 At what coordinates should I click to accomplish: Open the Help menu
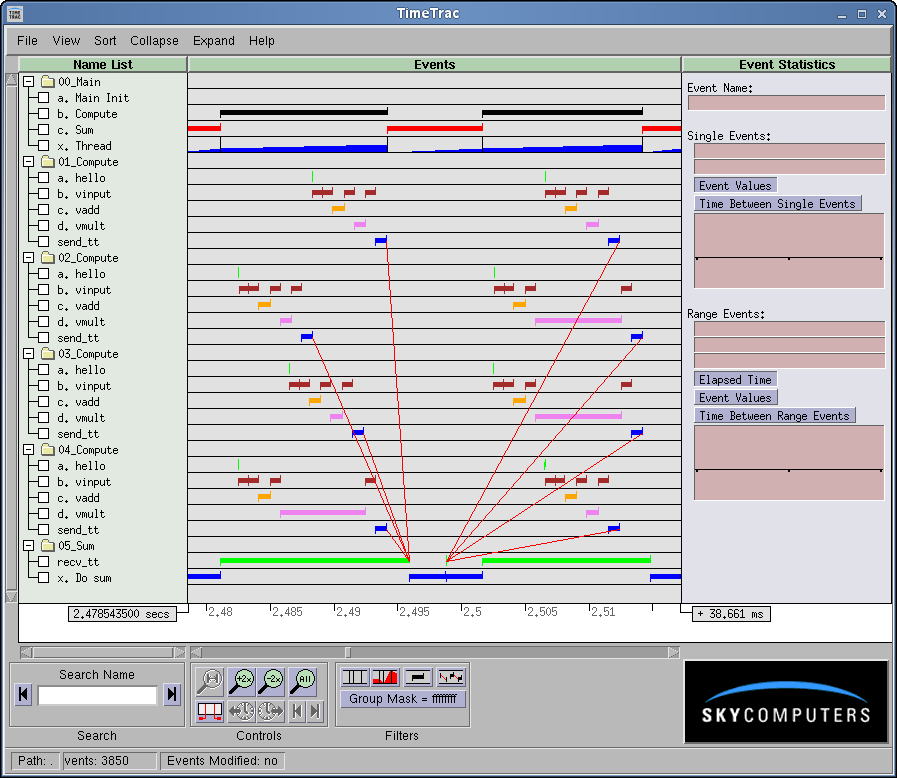point(262,41)
